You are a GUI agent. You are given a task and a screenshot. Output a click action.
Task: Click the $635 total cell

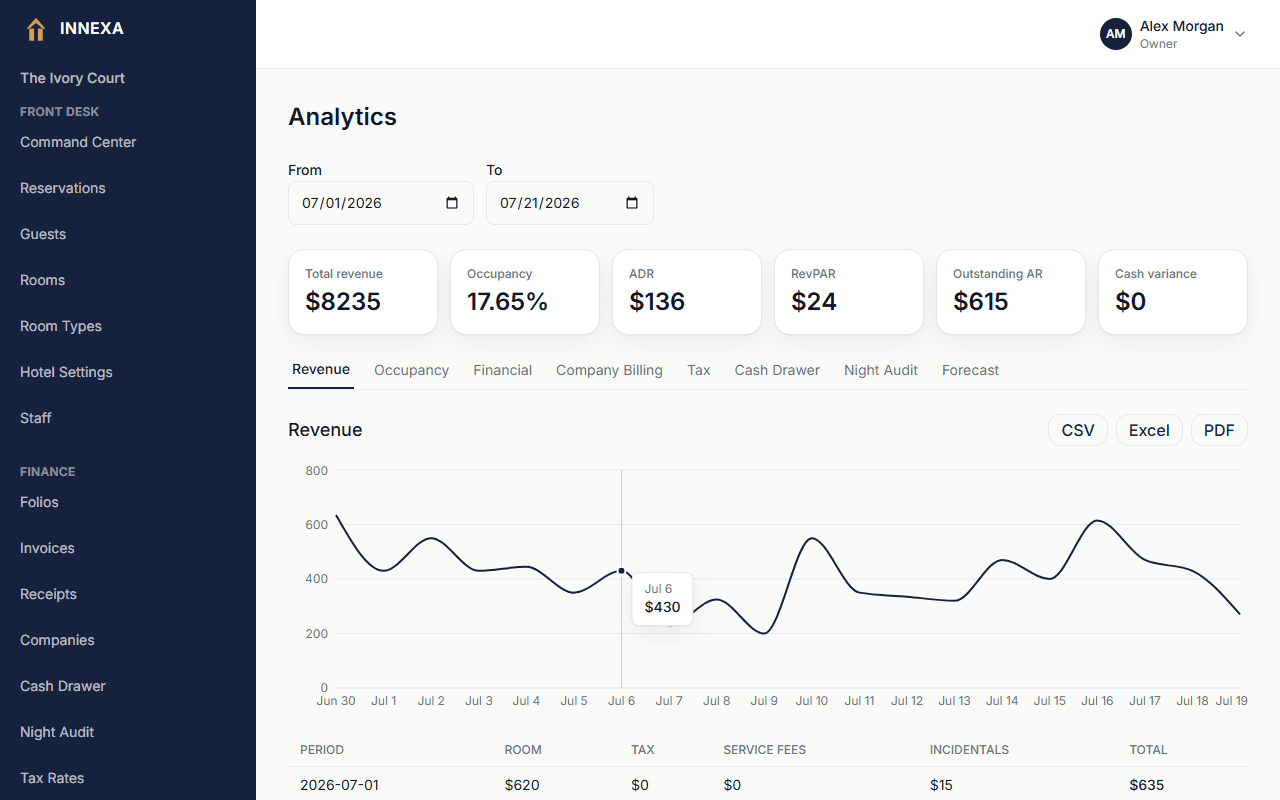pyautogui.click(x=1147, y=785)
